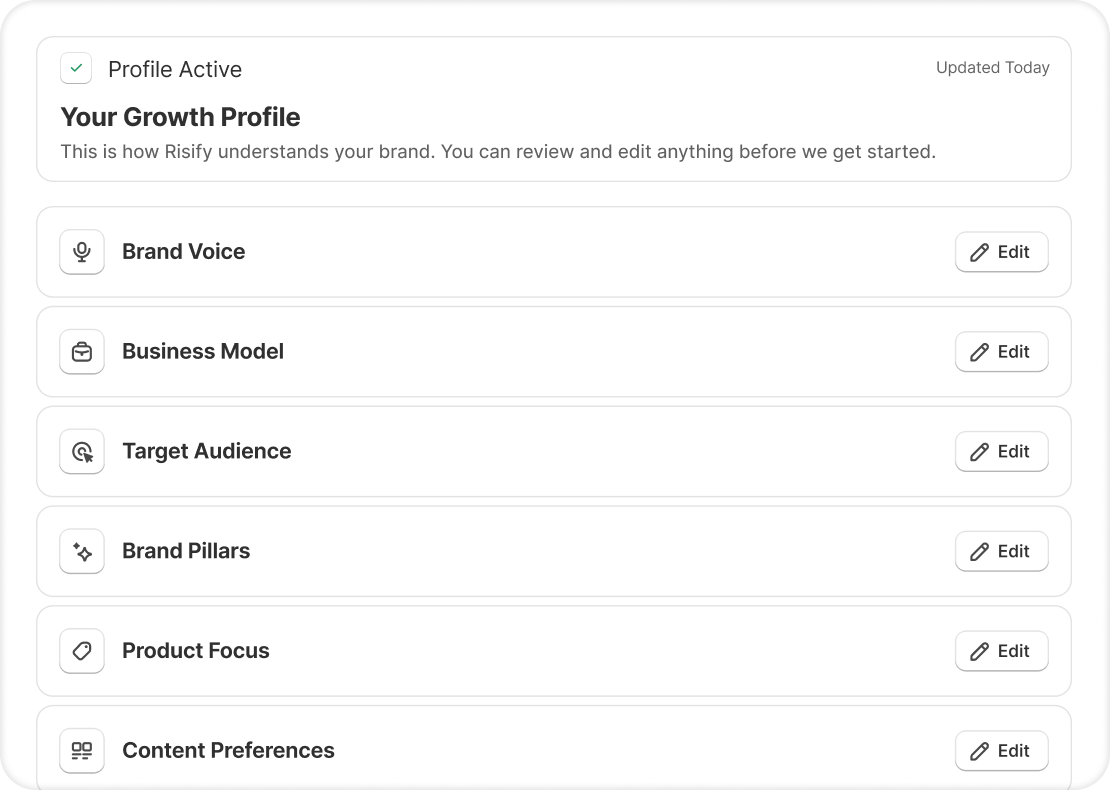Click the Product Focus tag icon
Viewport: 1110px width, 790px height.
coord(82,651)
